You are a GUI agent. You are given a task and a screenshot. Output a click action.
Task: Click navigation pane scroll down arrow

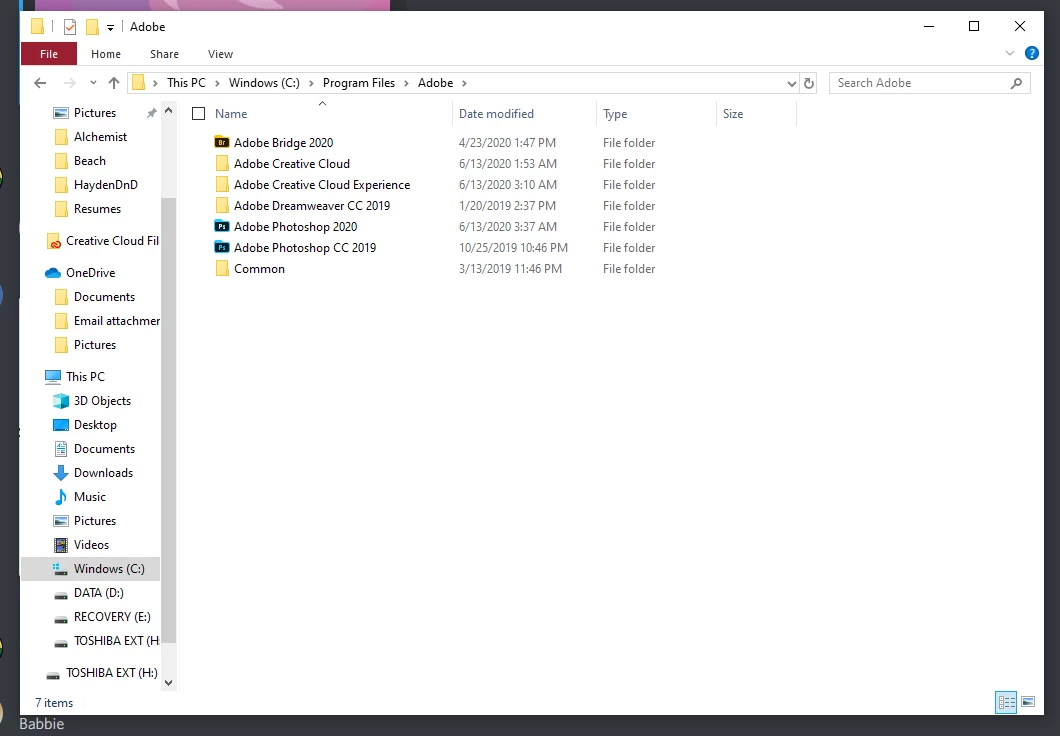pyautogui.click(x=168, y=683)
